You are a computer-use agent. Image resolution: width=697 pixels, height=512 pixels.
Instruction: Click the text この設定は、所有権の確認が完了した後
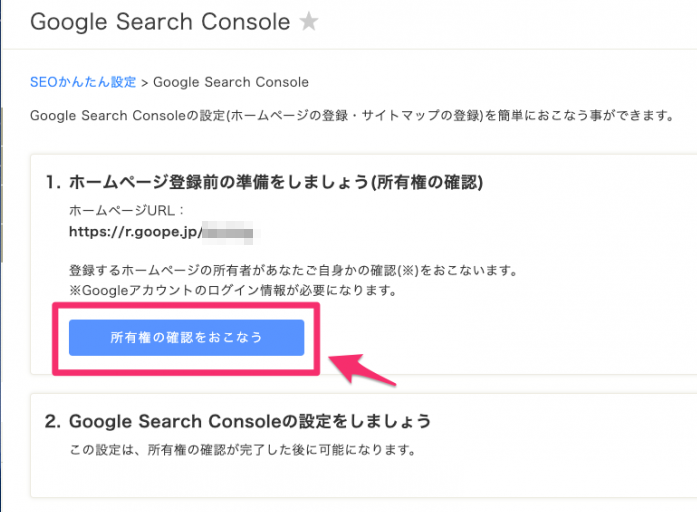tap(243, 450)
